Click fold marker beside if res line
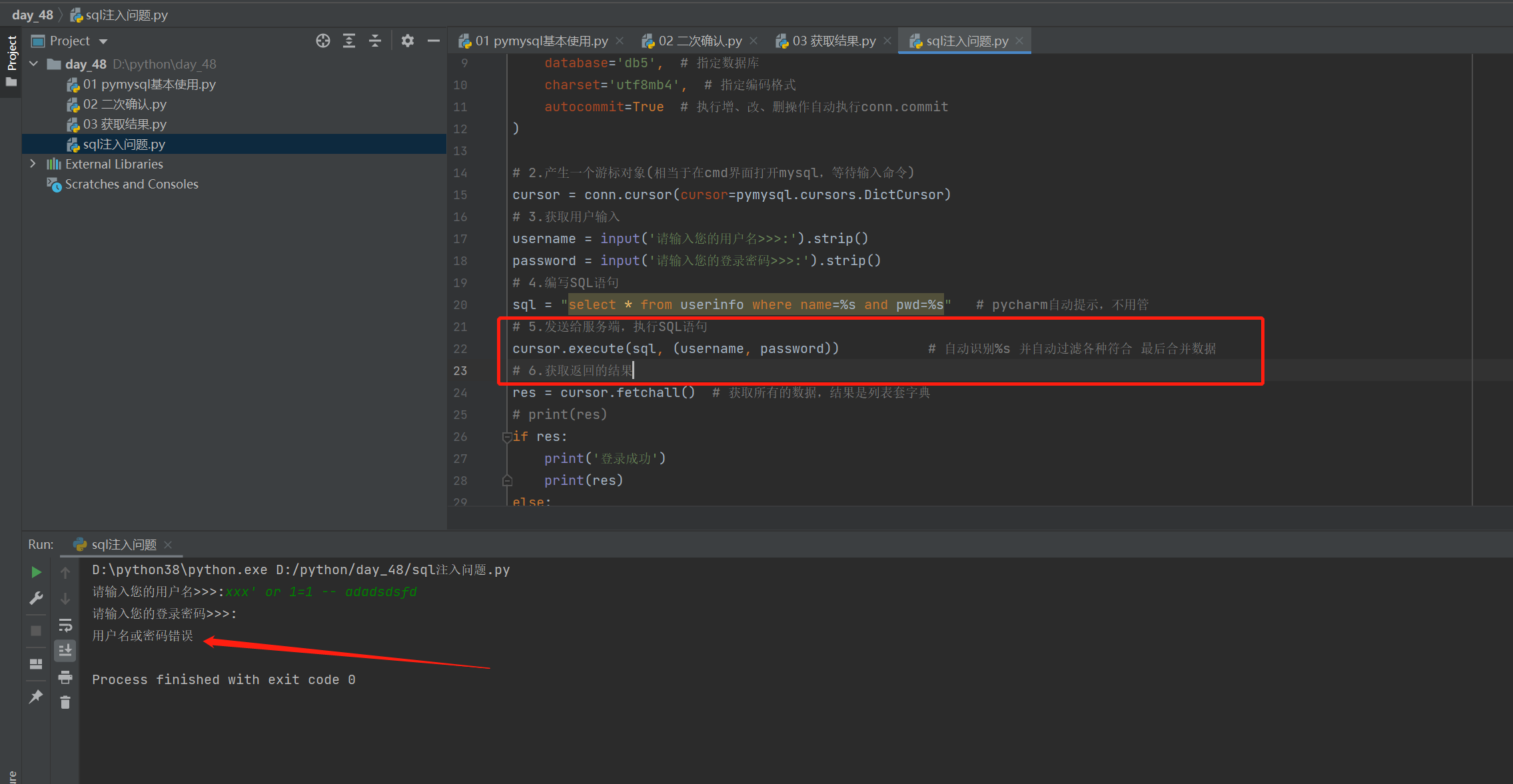 pos(506,437)
